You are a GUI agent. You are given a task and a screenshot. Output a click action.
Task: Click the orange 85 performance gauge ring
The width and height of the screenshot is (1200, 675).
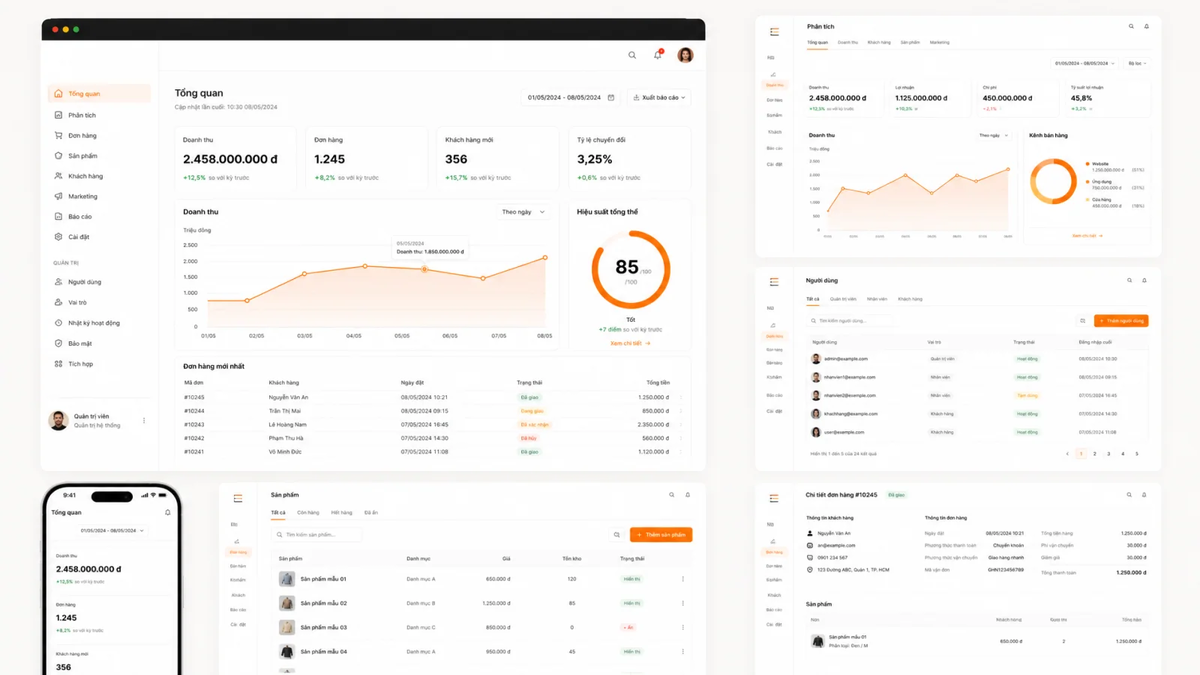click(629, 269)
